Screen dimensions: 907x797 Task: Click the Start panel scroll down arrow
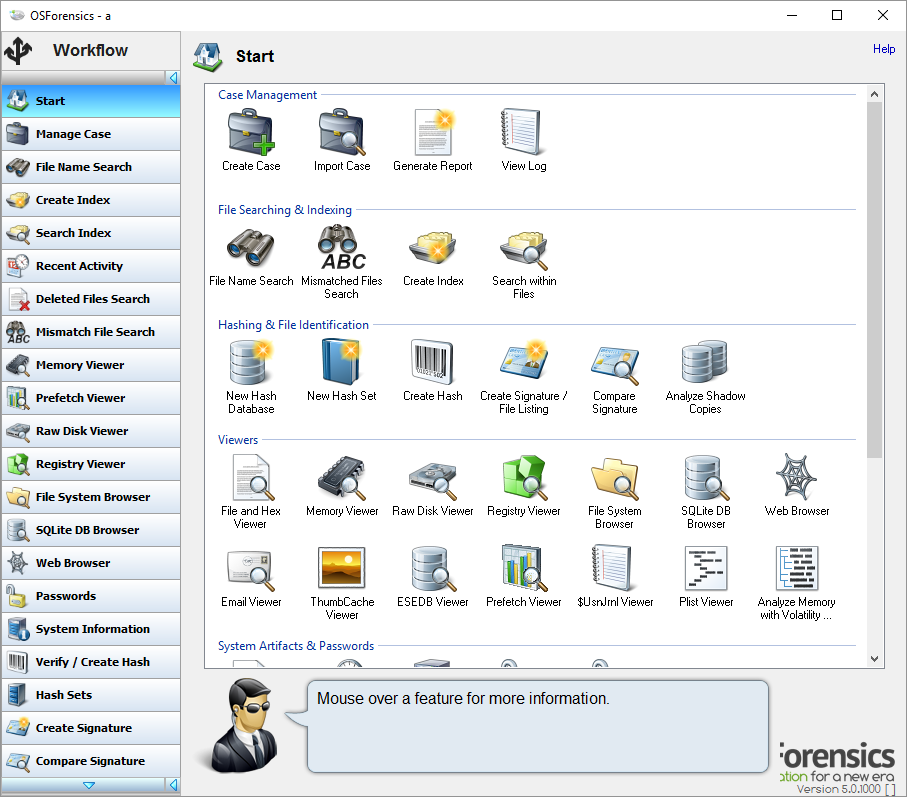875,659
